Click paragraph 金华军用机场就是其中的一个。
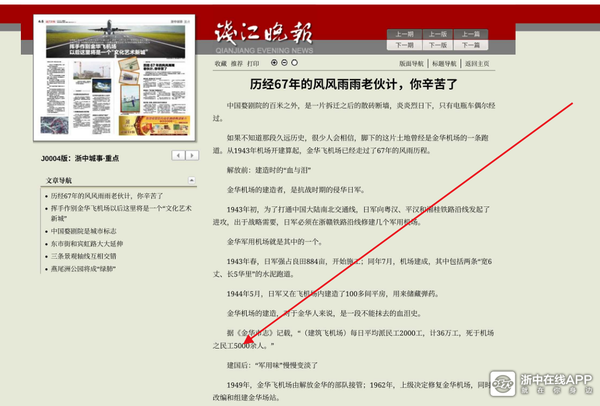 (x=275, y=241)
